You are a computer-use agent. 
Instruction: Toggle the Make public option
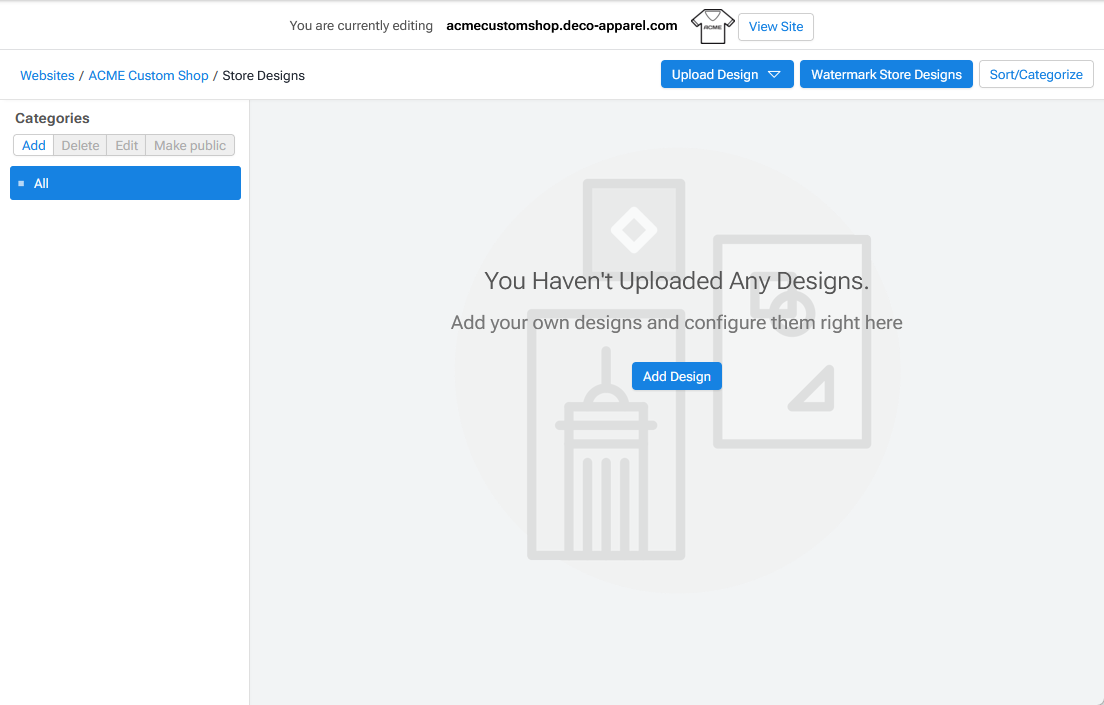(x=190, y=146)
